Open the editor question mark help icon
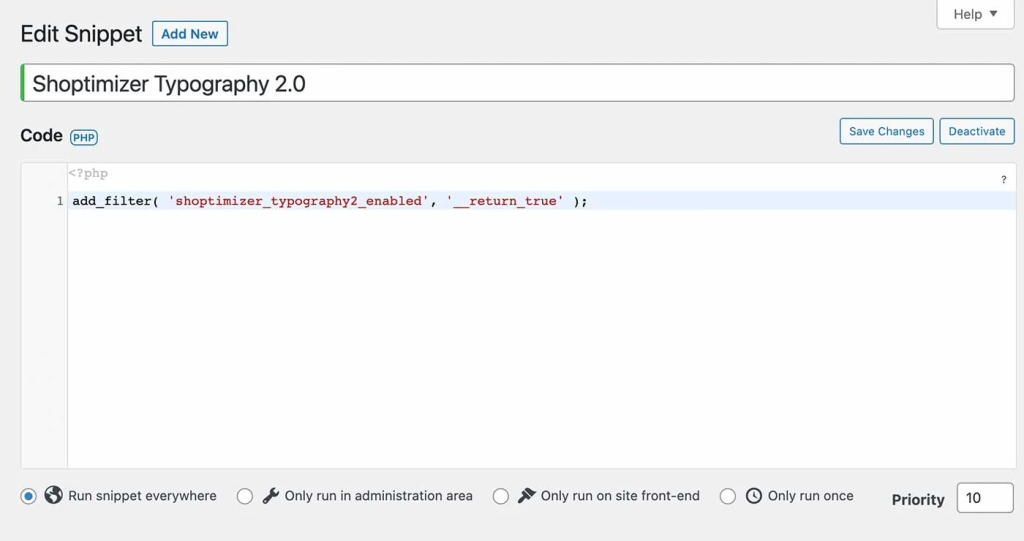 click(x=1003, y=180)
